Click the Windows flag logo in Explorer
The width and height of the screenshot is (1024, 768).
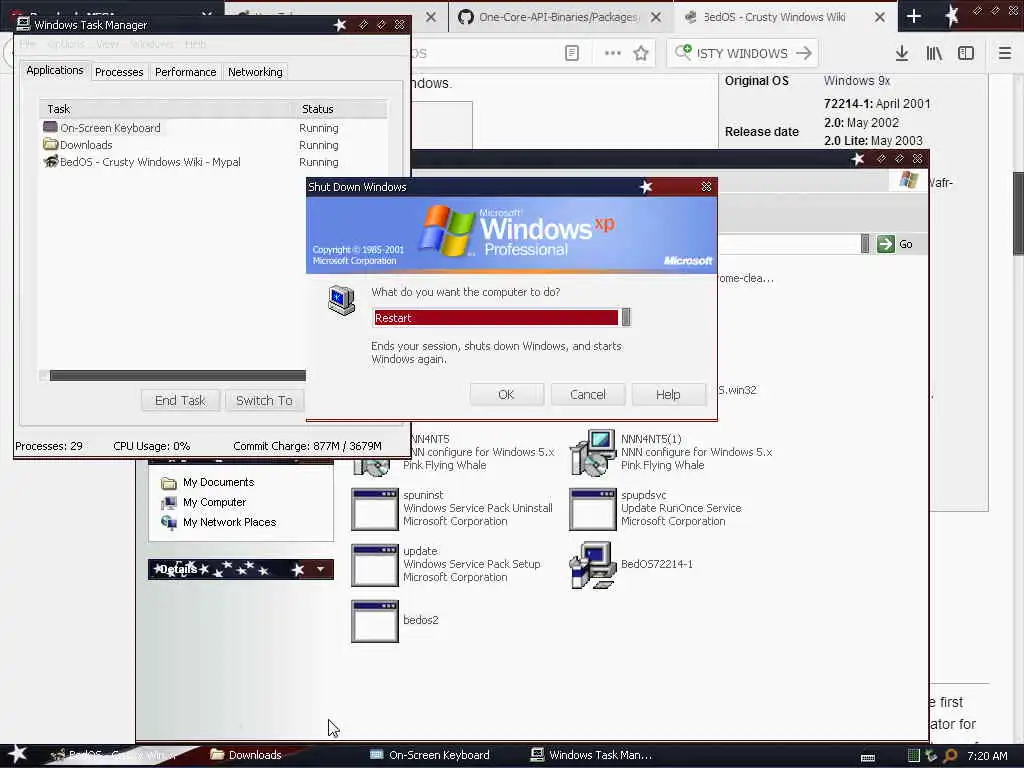click(908, 180)
